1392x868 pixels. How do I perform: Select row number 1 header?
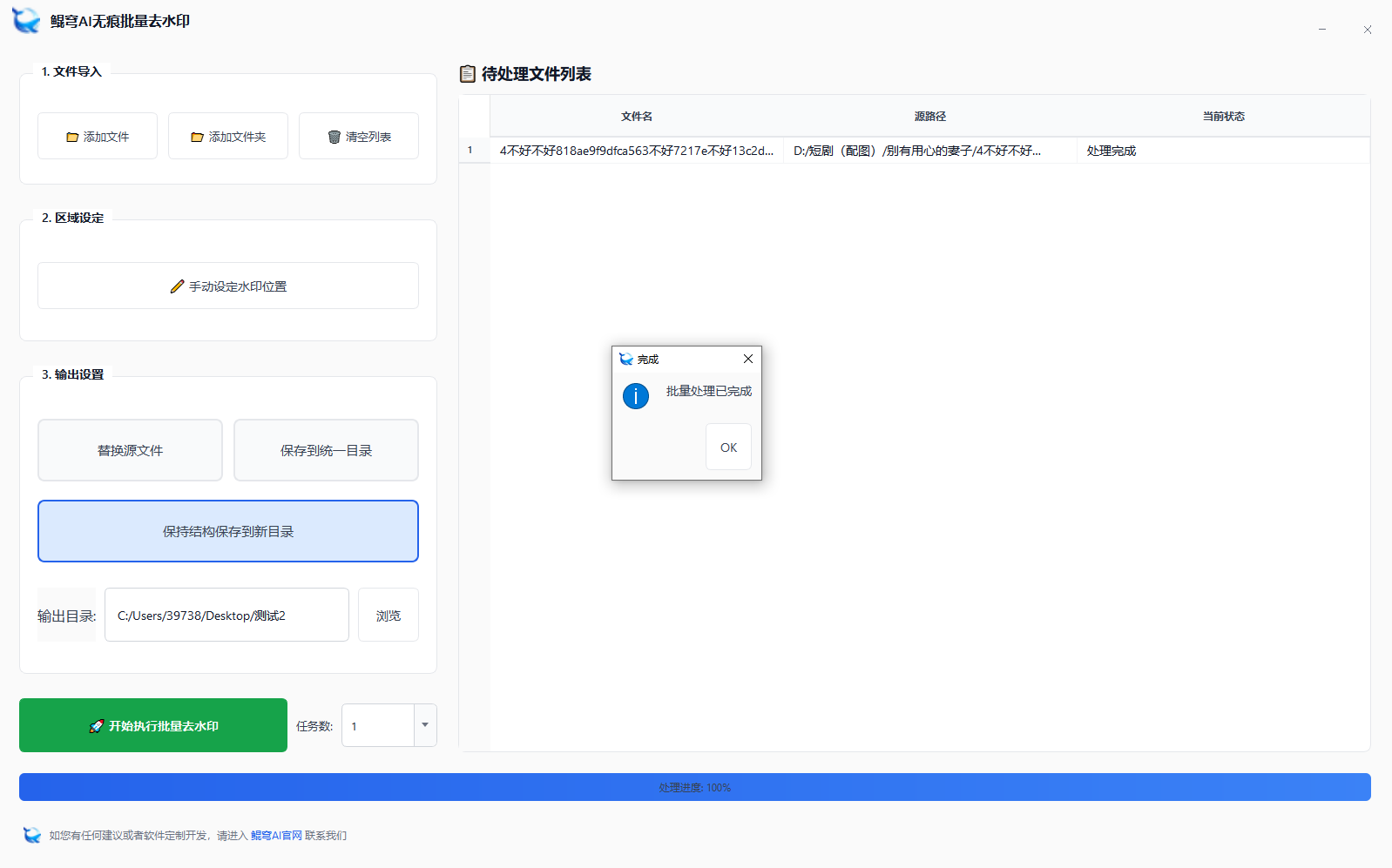click(474, 151)
